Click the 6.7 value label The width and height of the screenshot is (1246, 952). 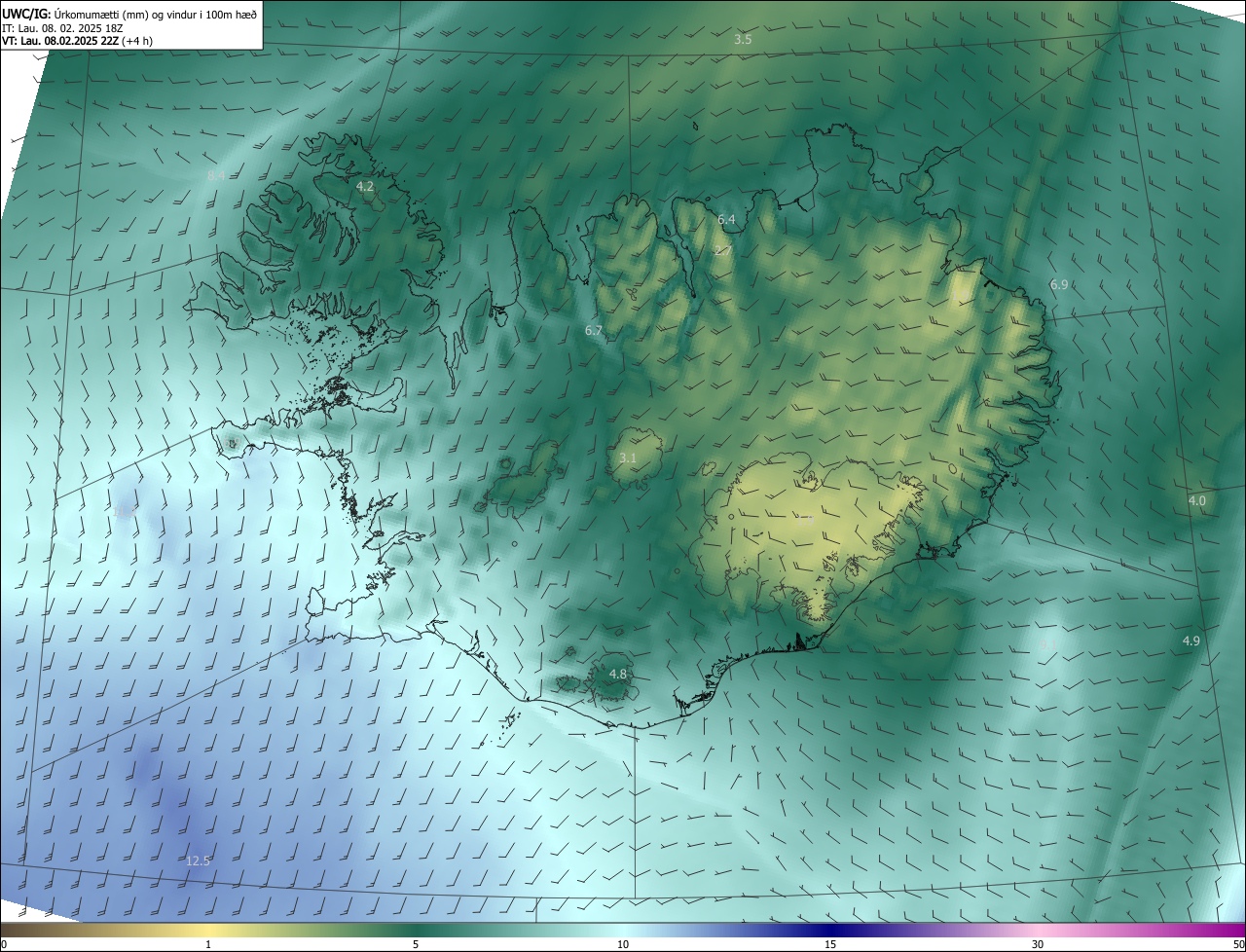594,331
